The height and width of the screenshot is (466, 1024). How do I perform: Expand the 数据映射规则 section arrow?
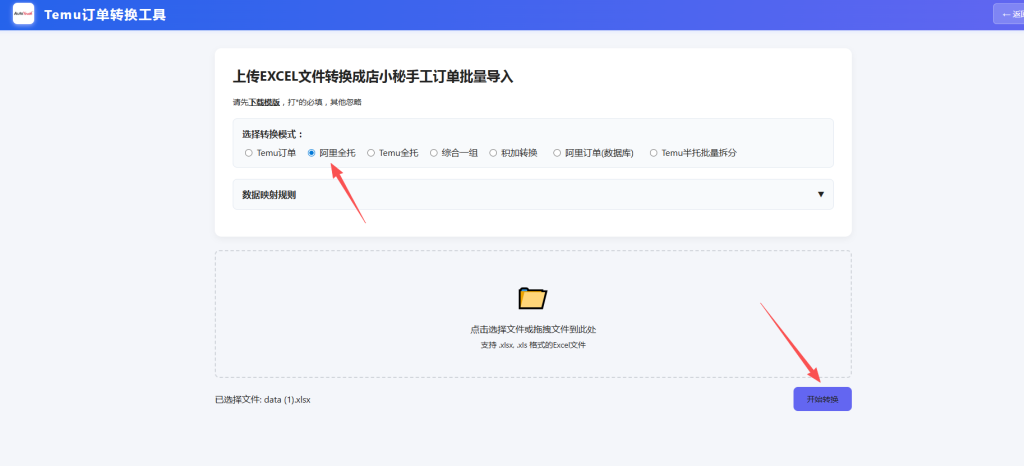tap(821, 194)
